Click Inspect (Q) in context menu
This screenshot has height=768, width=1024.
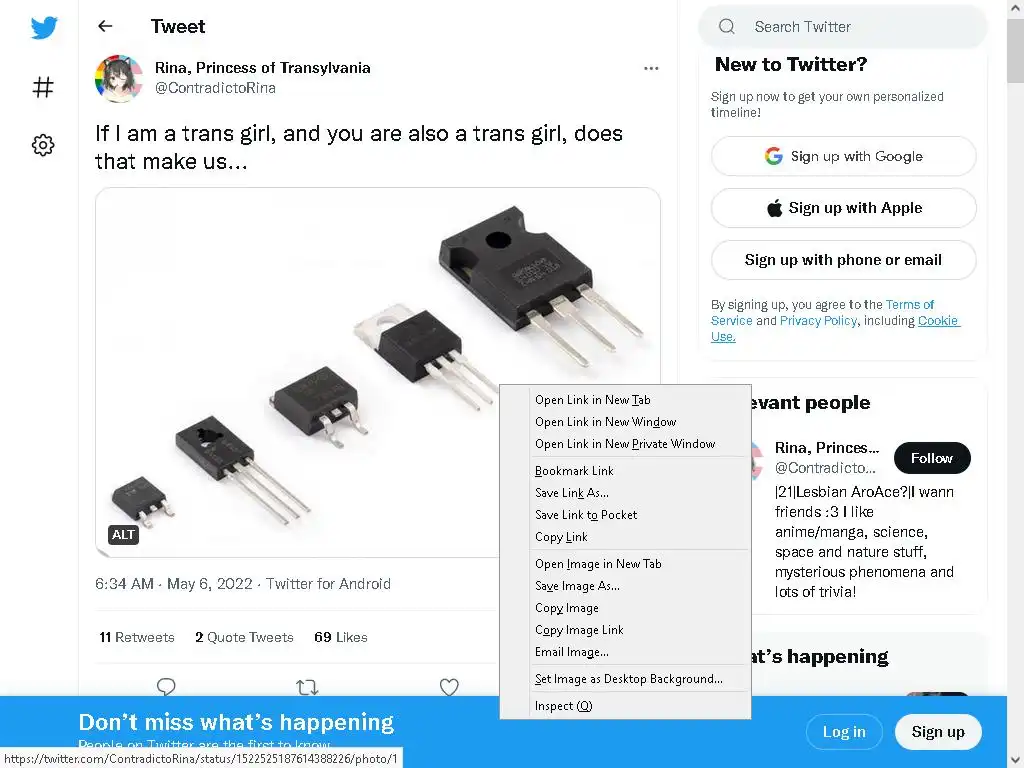coord(563,706)
